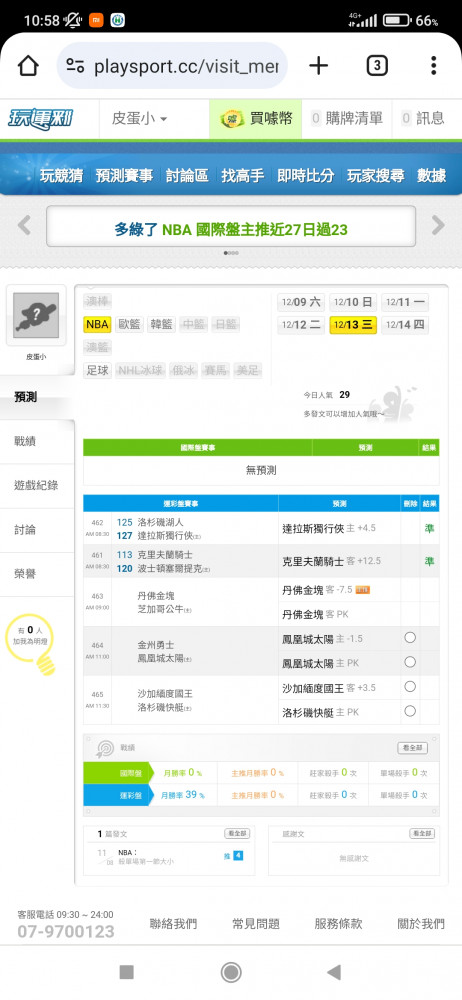Open the 討論 sidebar tab
This screenshot has width=462, height=1000.
(37, 530)
